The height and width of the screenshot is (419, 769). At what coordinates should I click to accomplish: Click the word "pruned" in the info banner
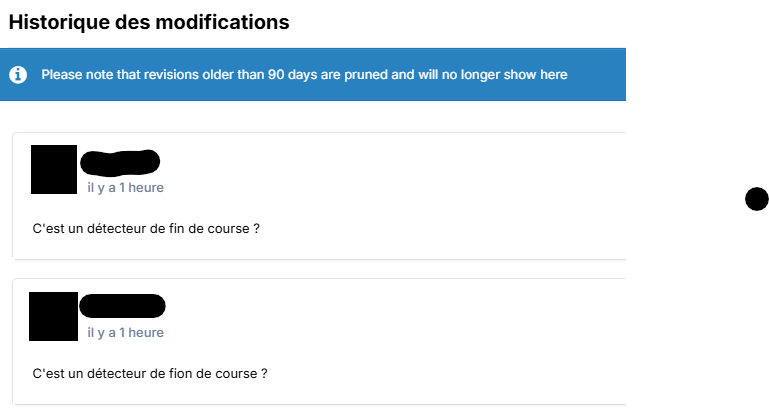click(363, 75)
